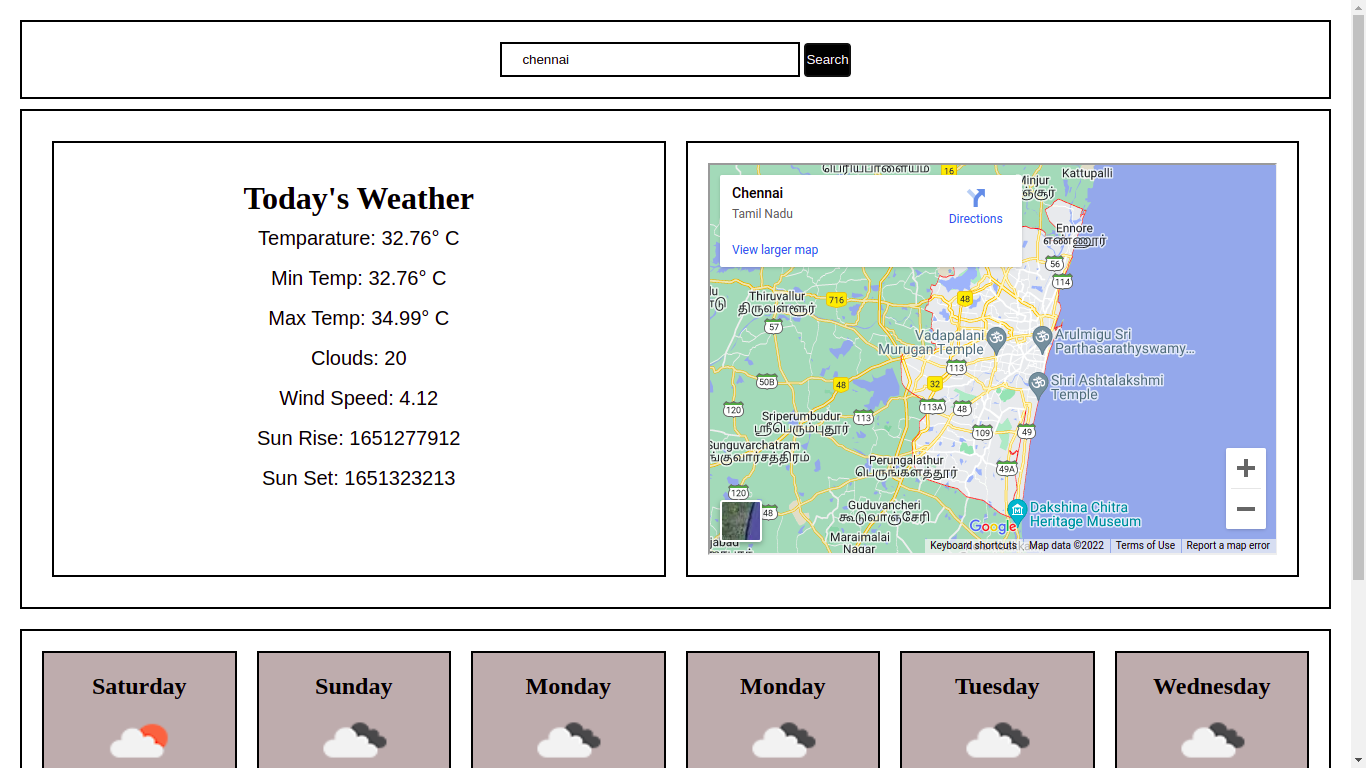Focus the city search field containing chennai

point(650,59)
